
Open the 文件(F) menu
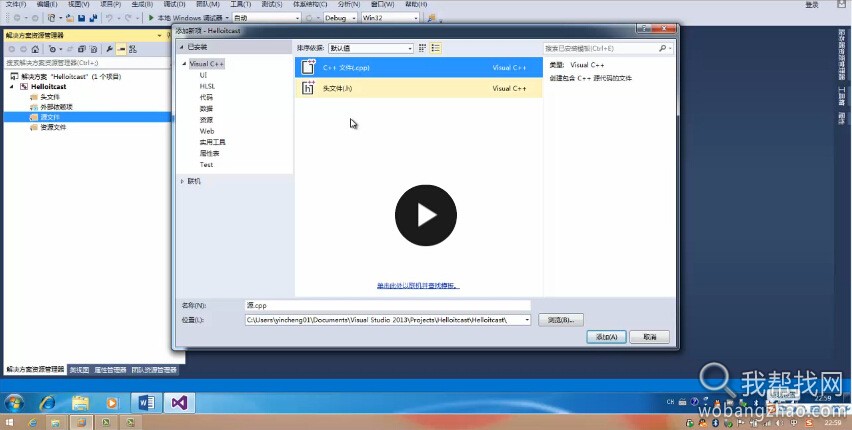coord(16,4)
